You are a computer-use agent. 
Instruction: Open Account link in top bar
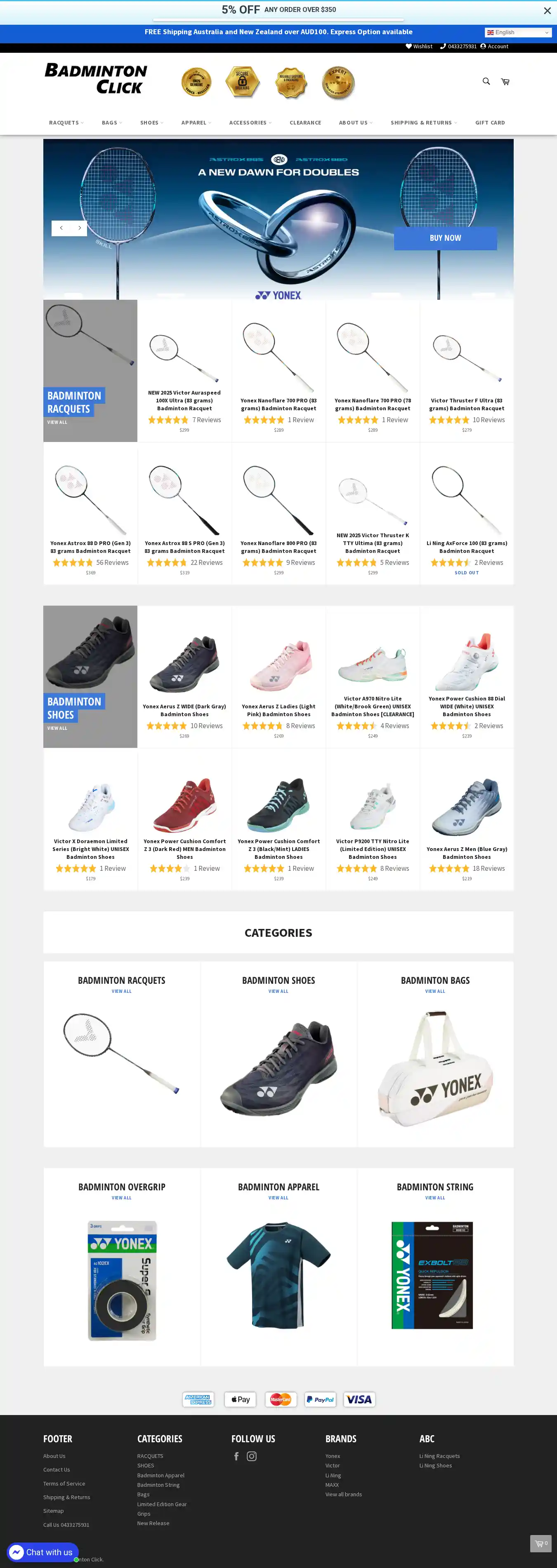(494, 46)
